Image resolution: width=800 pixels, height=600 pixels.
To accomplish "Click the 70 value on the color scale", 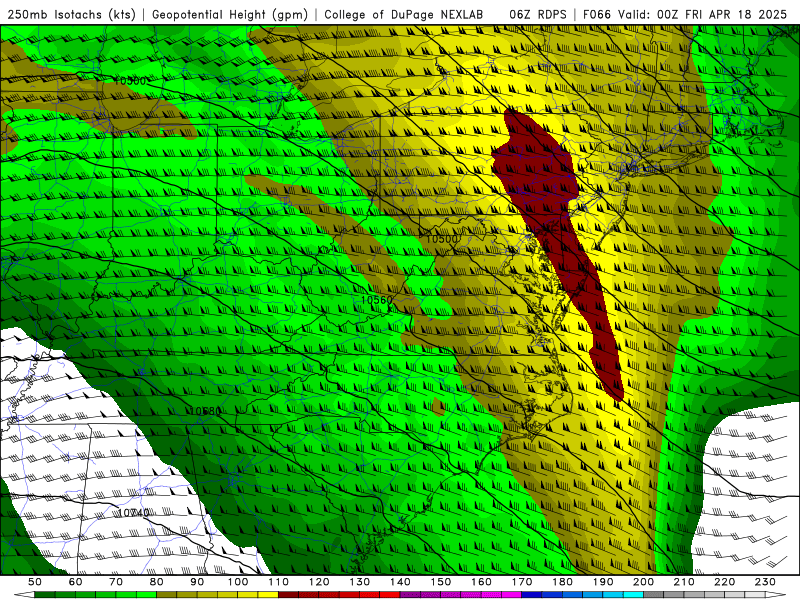I will (116, 582).
